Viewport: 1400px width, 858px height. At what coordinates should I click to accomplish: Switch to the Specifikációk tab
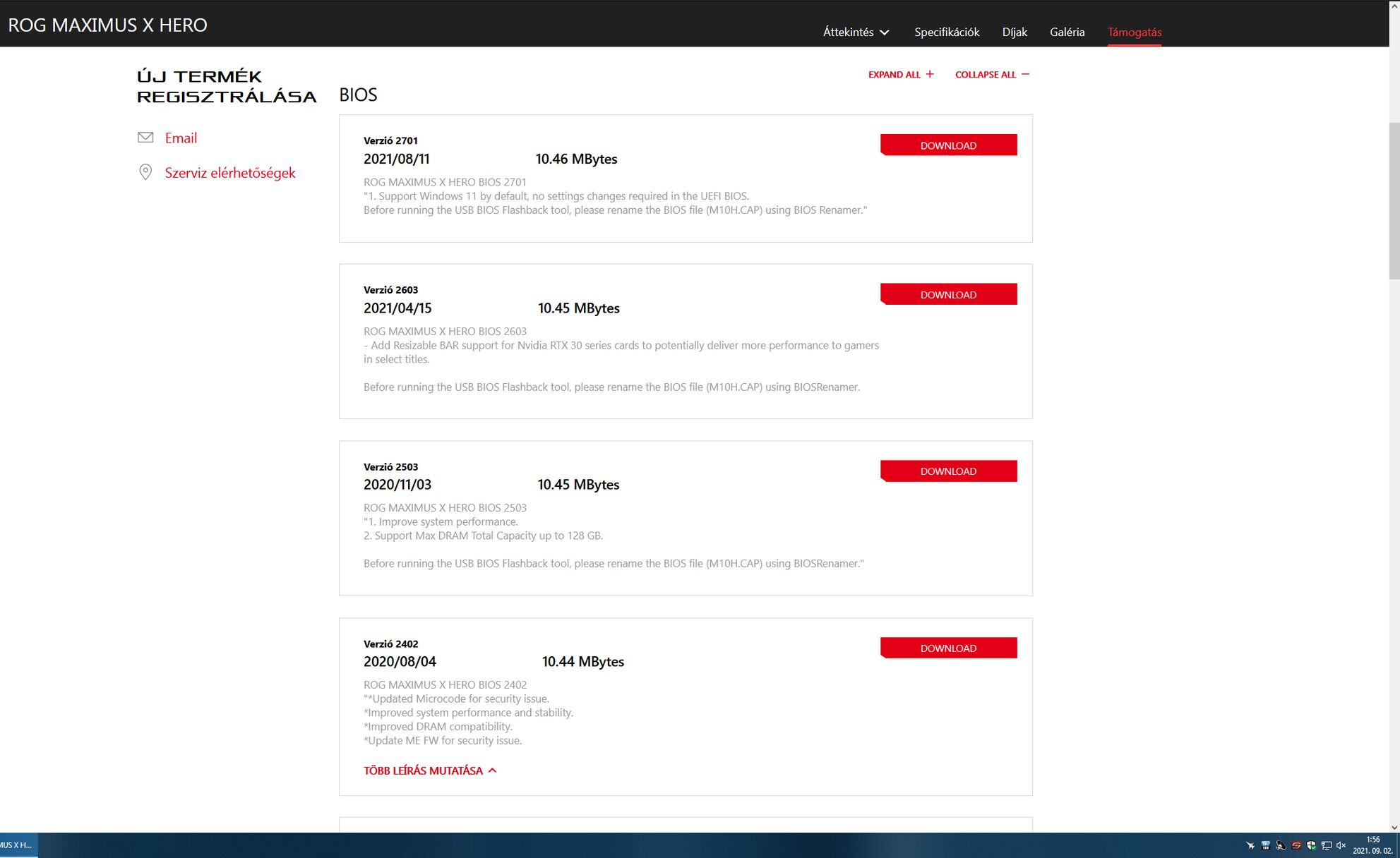(947, 32)
